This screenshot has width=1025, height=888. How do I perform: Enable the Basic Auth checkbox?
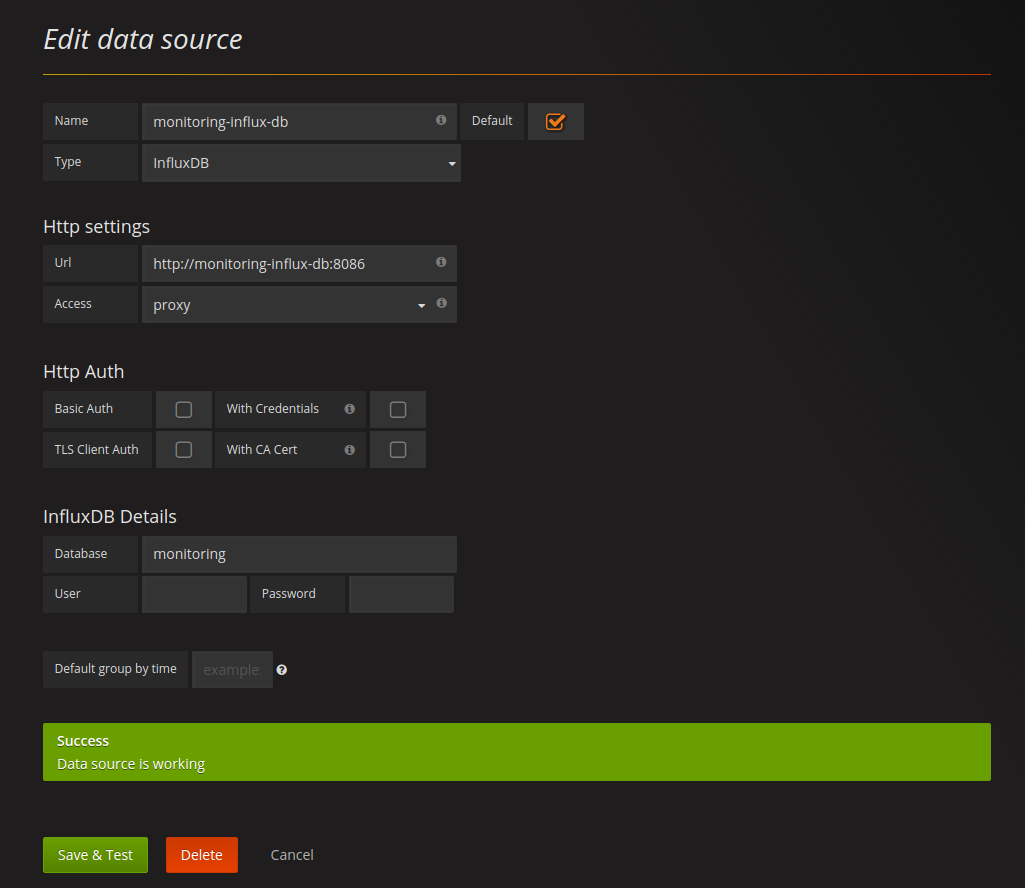[184, 409]
